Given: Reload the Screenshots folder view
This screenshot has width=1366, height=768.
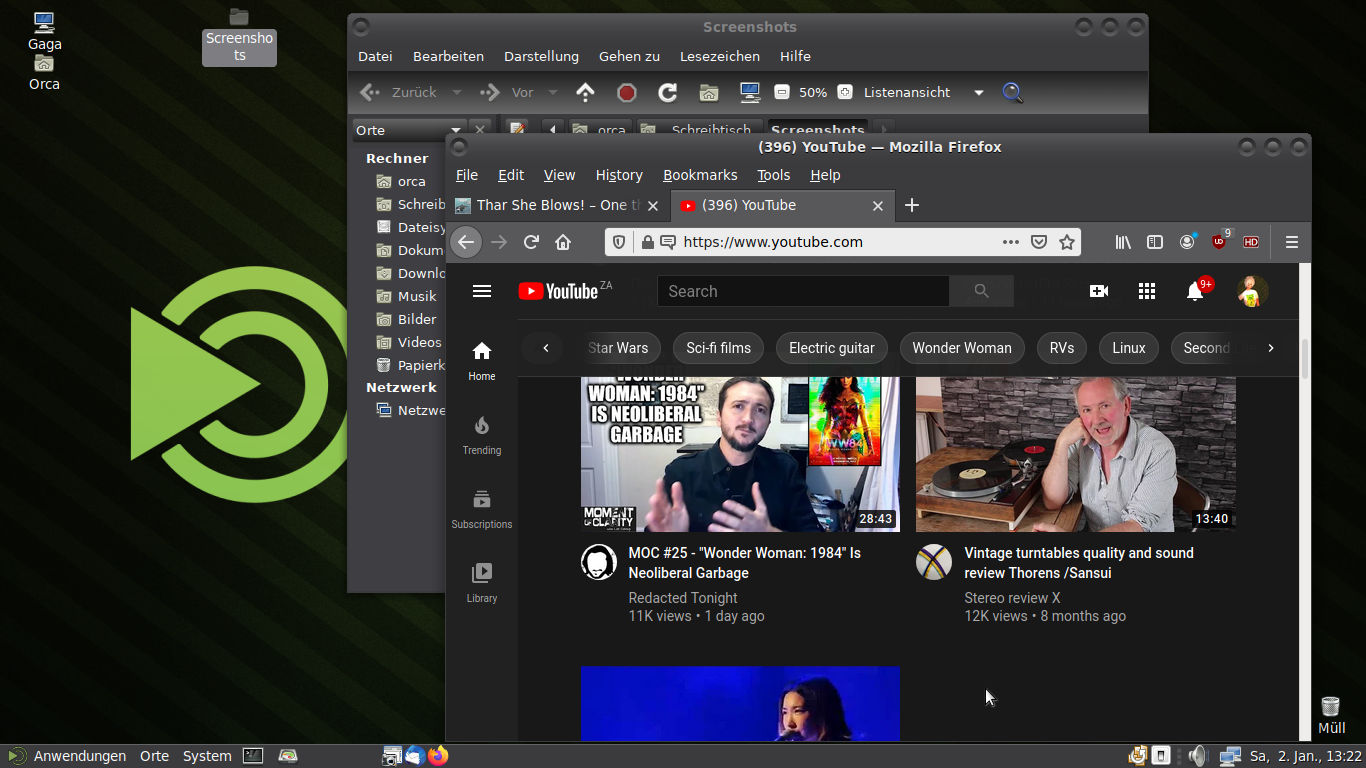Looking at the screenshot, I should [668, 92].
